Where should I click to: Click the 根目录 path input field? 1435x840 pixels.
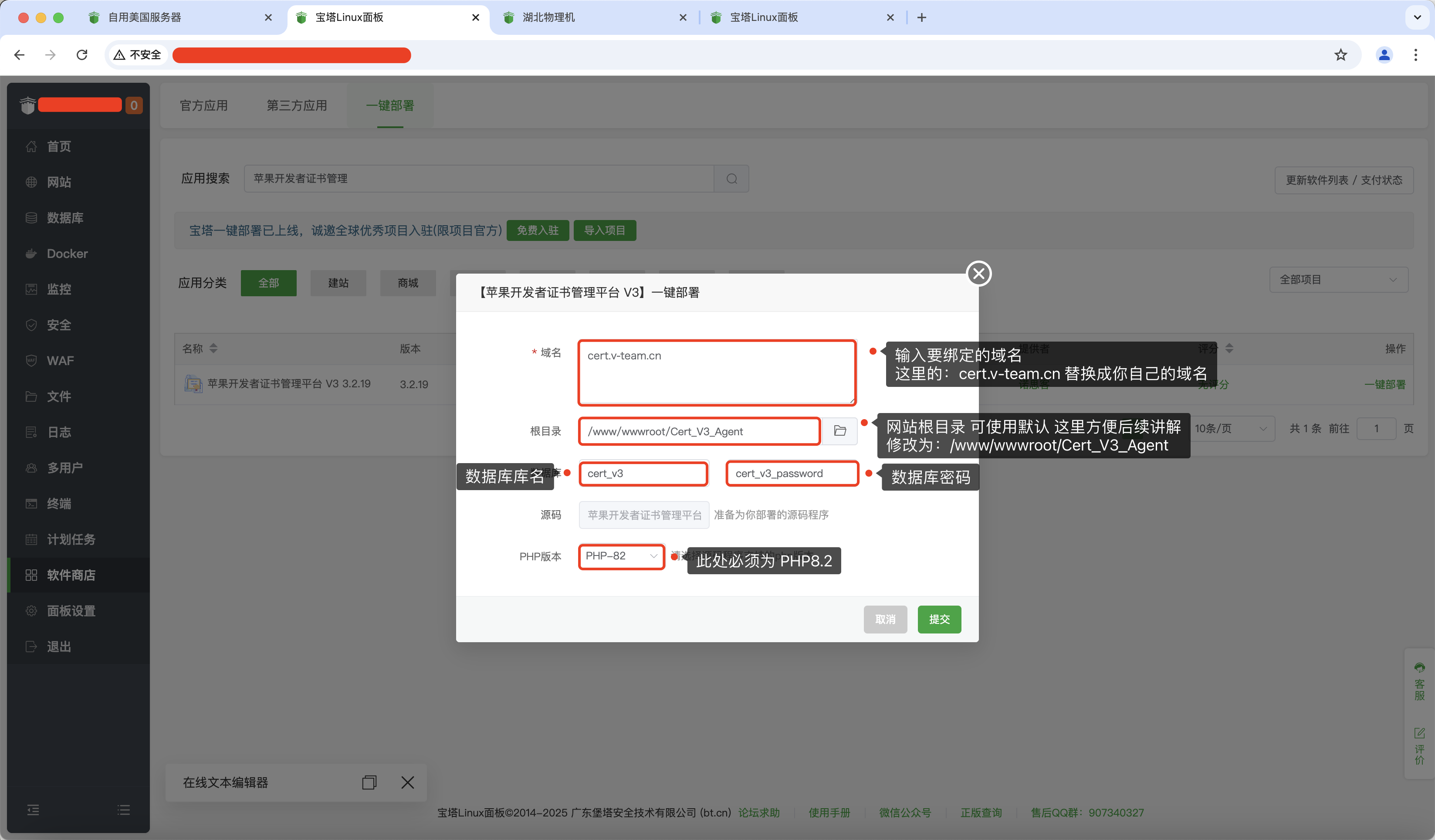(699, 431)
